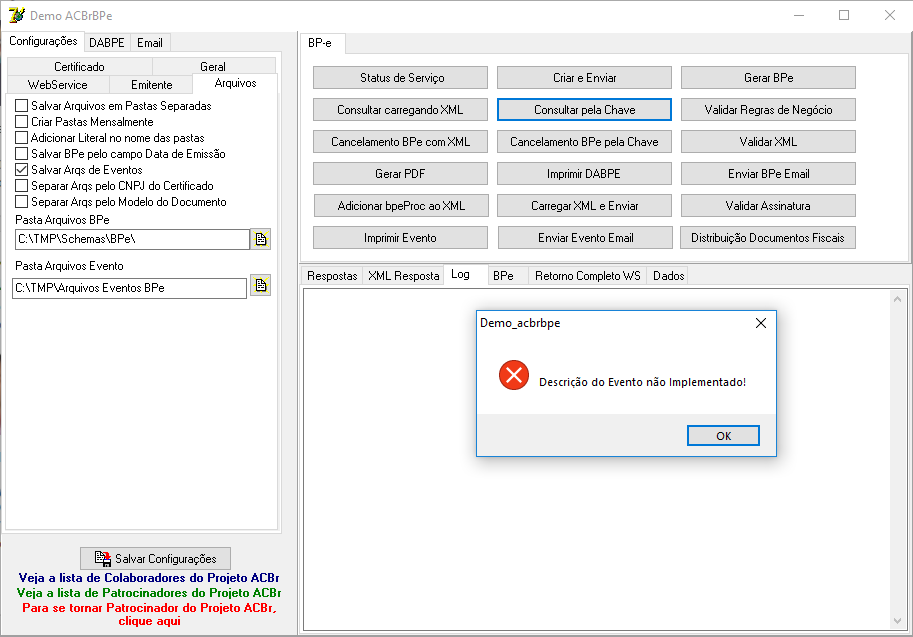
Task: Click Carregar XML e Enviar
Action: point(585,206)
